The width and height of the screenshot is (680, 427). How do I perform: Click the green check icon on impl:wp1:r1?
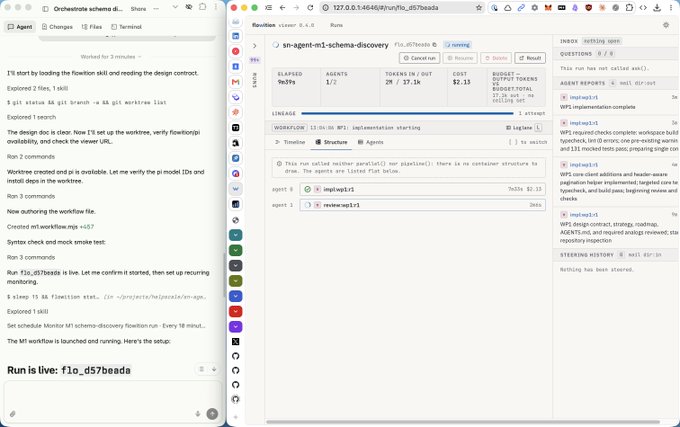point(307,189)
